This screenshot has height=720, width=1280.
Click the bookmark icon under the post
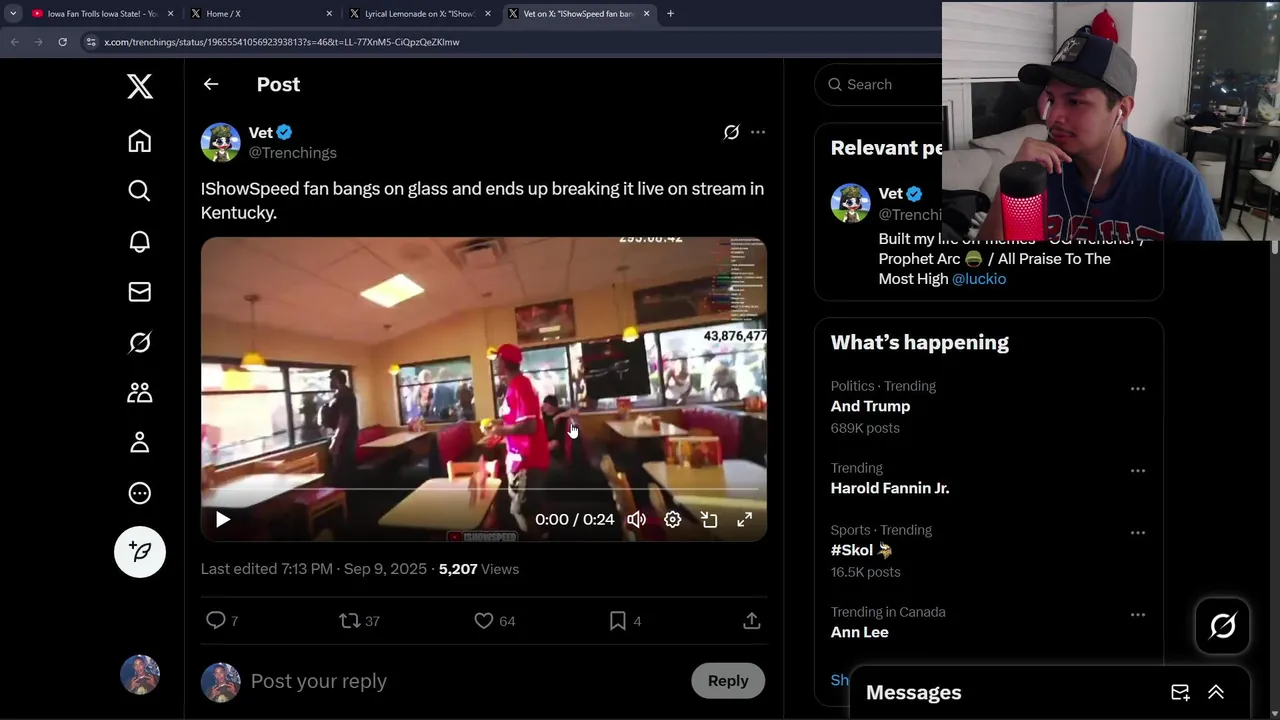coord(618,621)
